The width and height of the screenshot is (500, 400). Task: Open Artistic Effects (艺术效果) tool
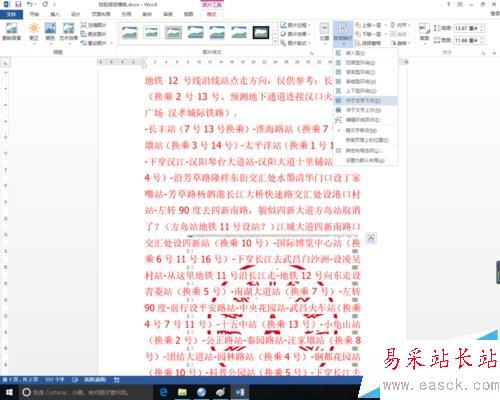click(x=69, y=32)
